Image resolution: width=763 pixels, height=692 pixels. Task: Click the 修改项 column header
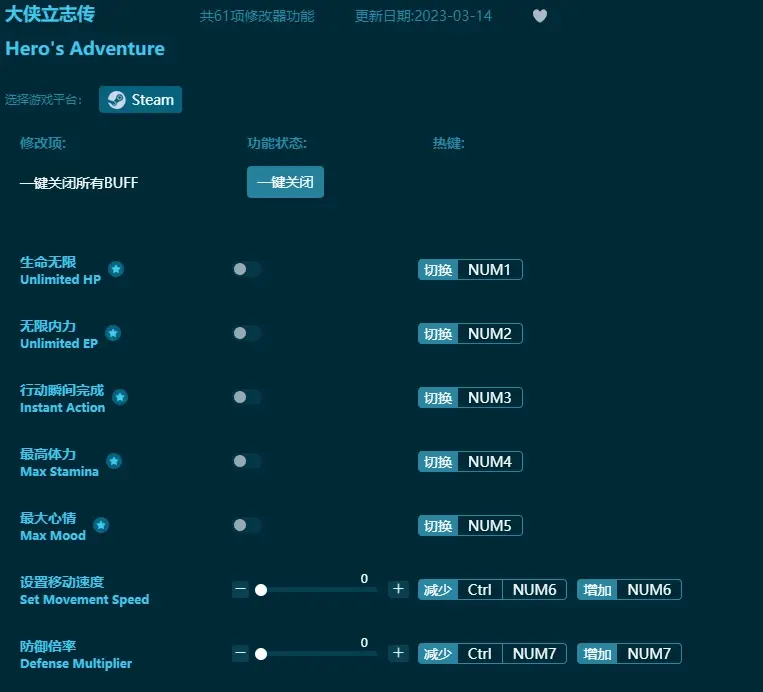pos(43,143)
